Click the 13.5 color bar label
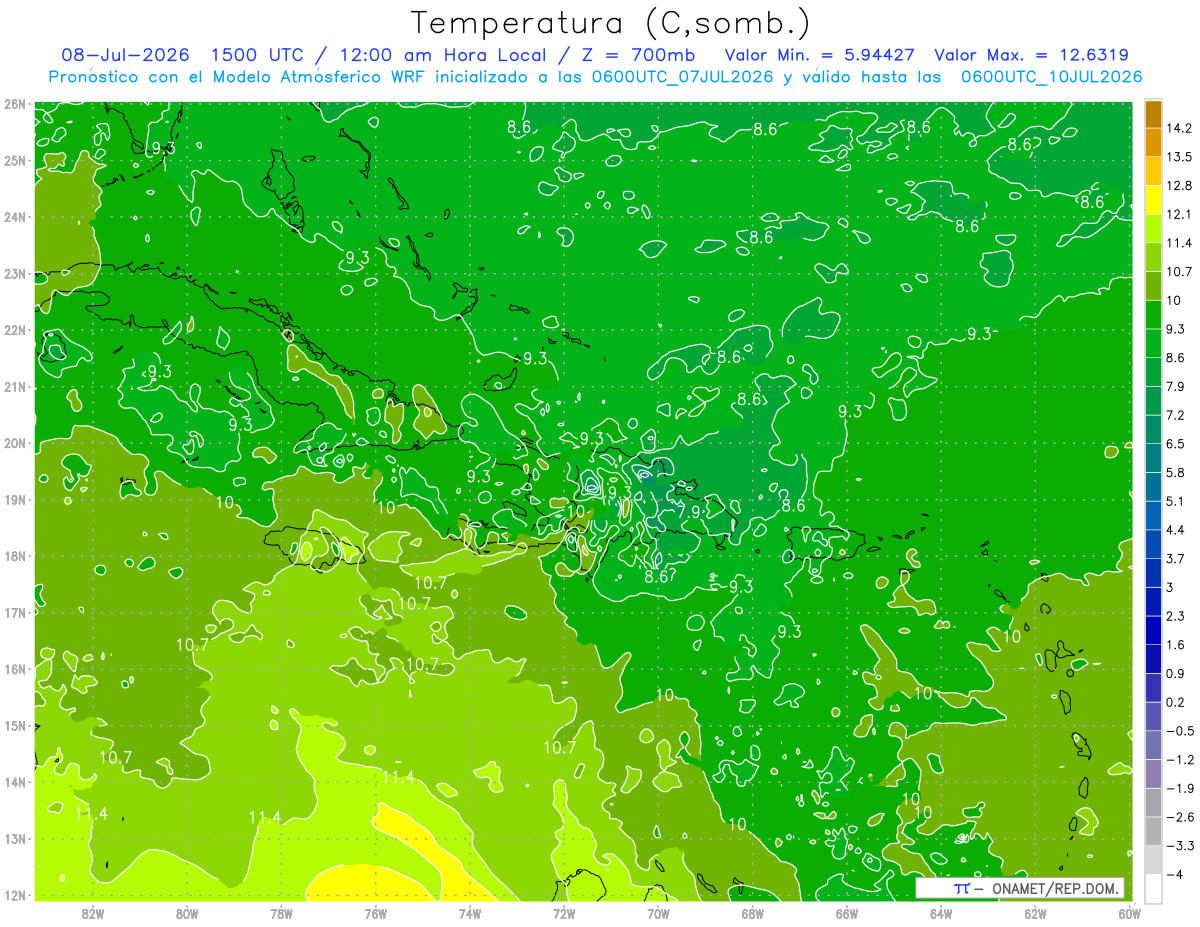 pyautogui.click(x=1180, y=157)
